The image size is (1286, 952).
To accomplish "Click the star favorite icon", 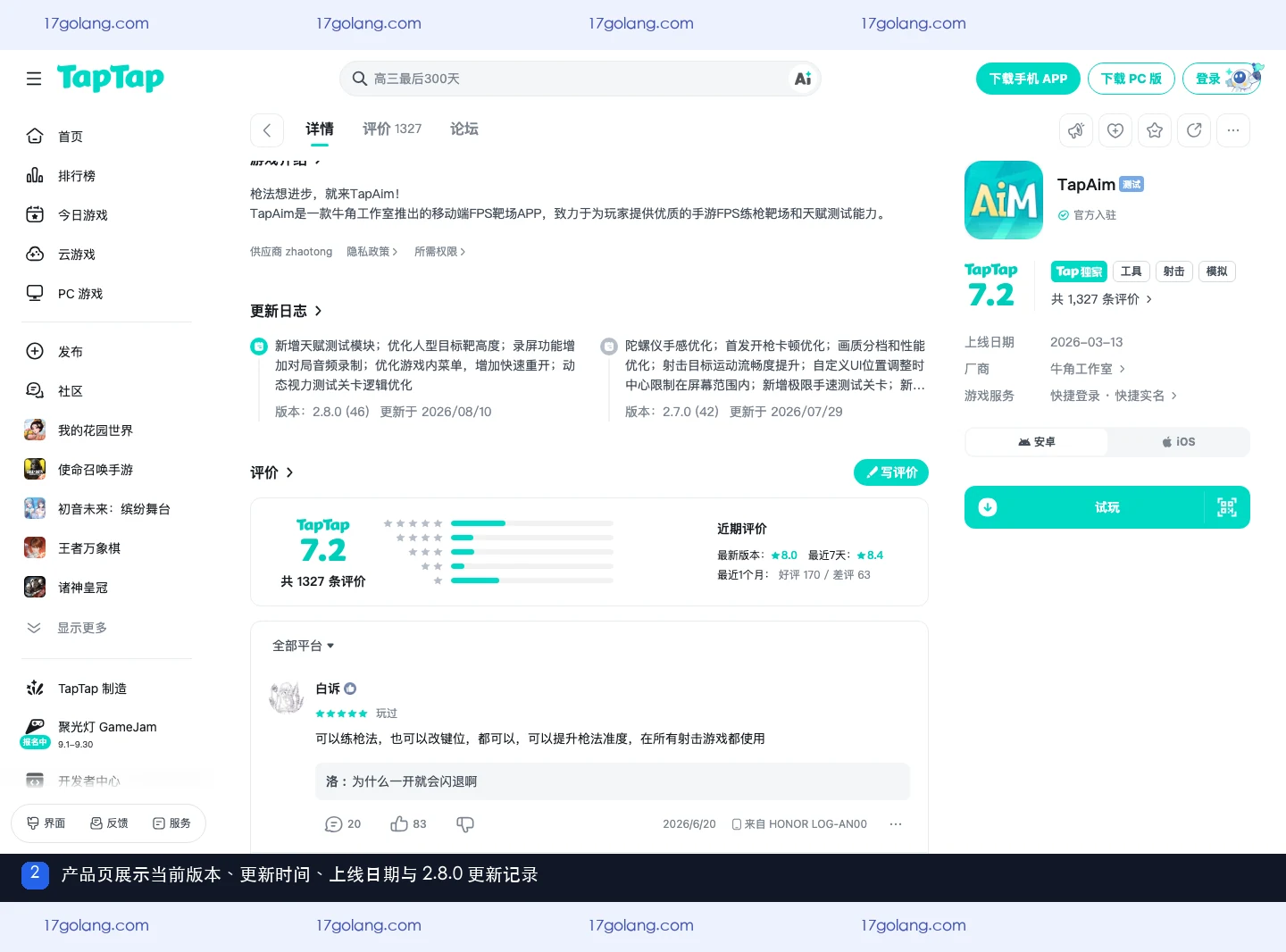I will [x=1155, y=130].
